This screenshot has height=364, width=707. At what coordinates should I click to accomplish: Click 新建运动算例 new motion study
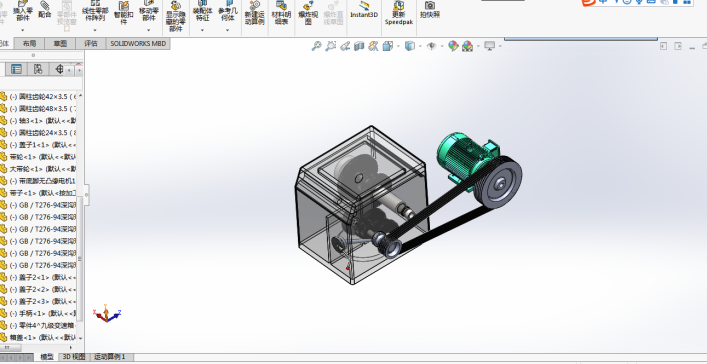pos(255,14)
